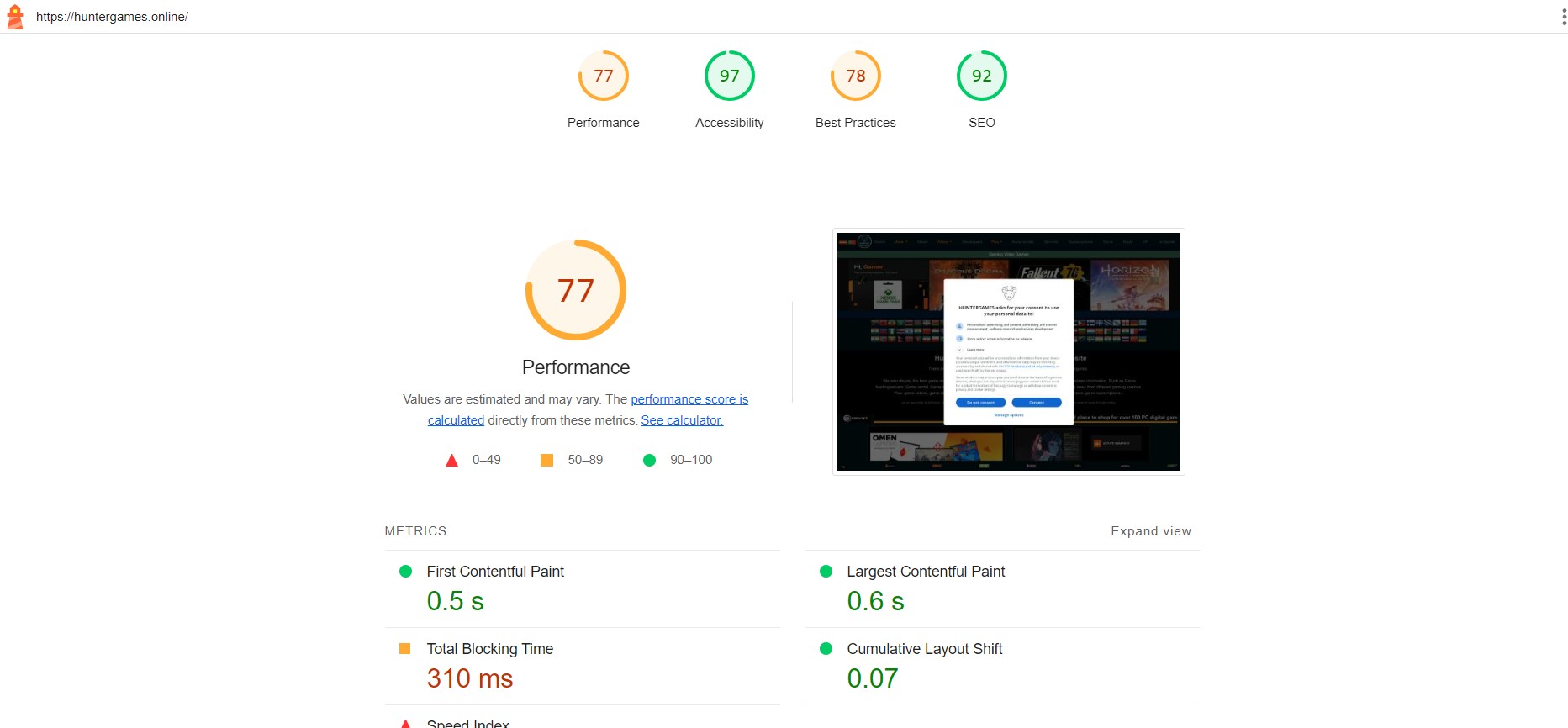
Task: Open the 'See calculator.' link
Action: 682,420
